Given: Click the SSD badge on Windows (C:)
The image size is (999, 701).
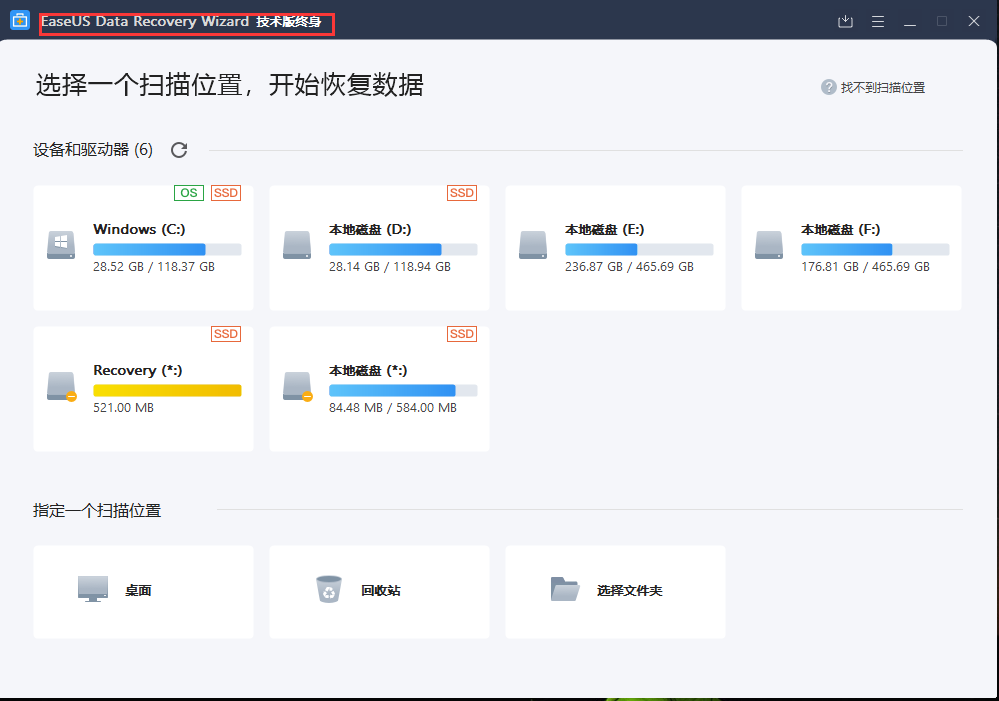Looking at the screenshot, I should 226,193.
